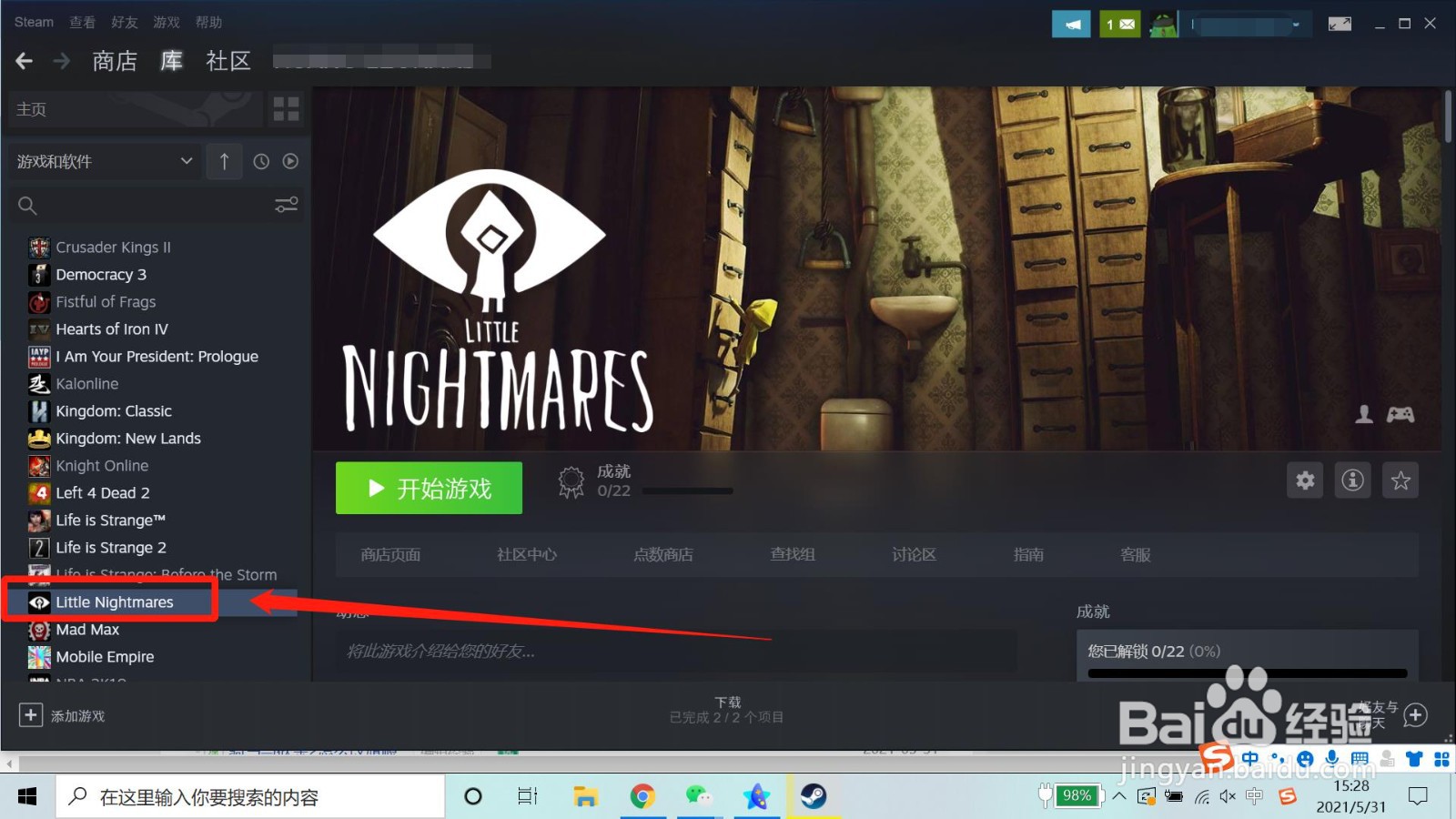Open the green messages inbox icon
This screenshot has width=1456, height=819.
[x=1120, y=24]
